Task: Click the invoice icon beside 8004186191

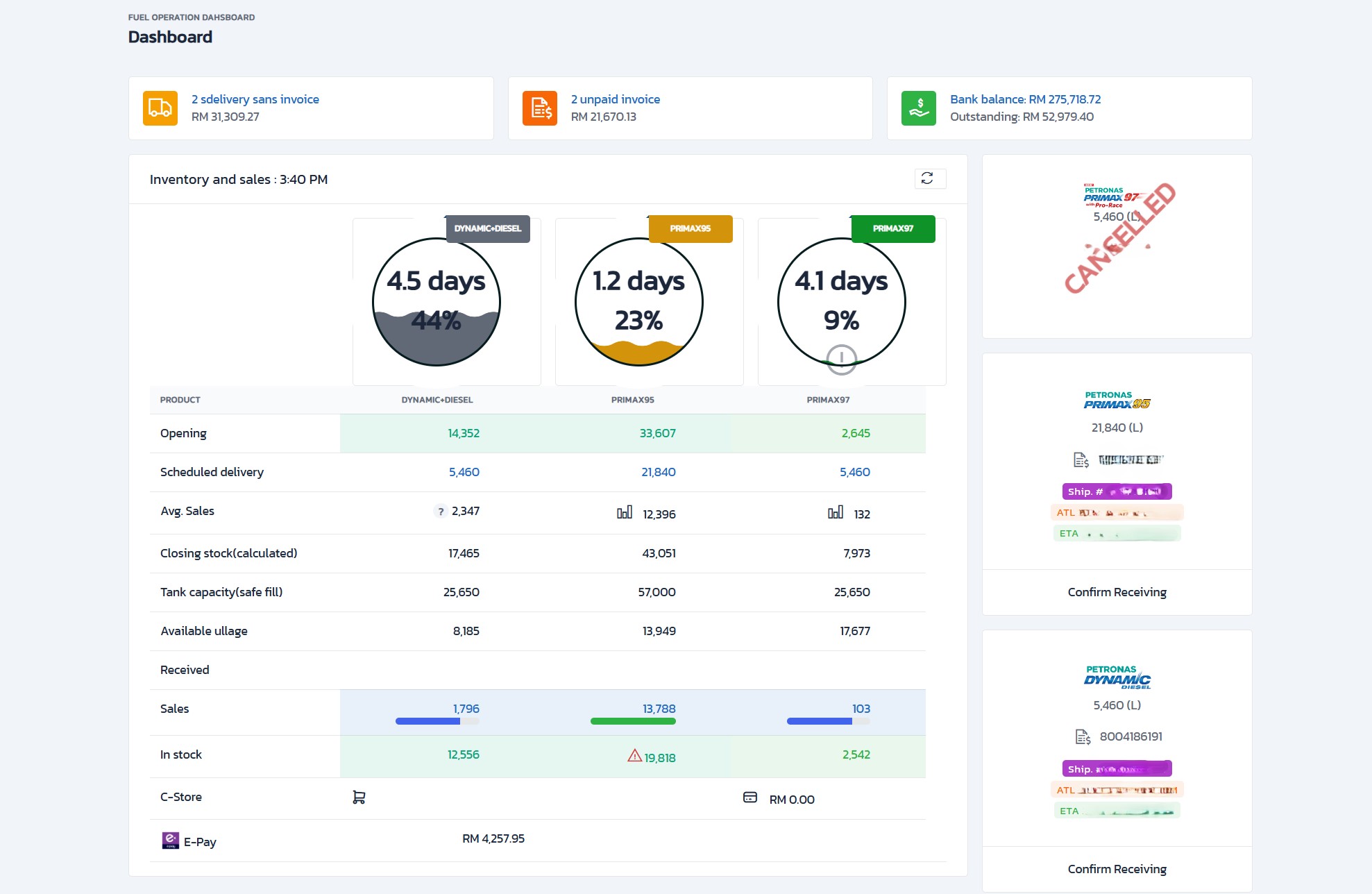Action: 1083,736
